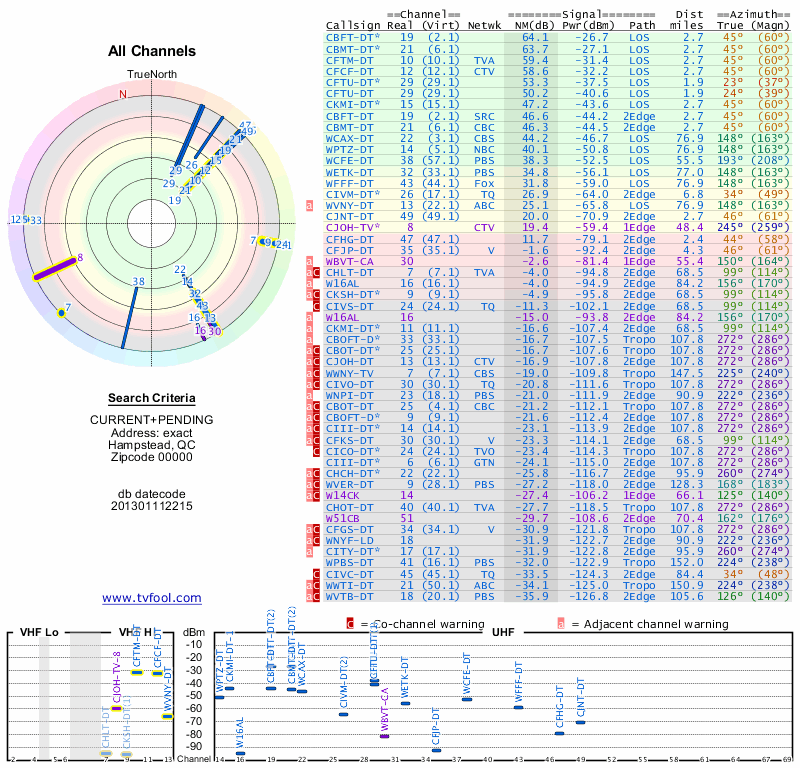
Task: Select the WCFE-DT callsign in the table
Action: click(350, 161)
